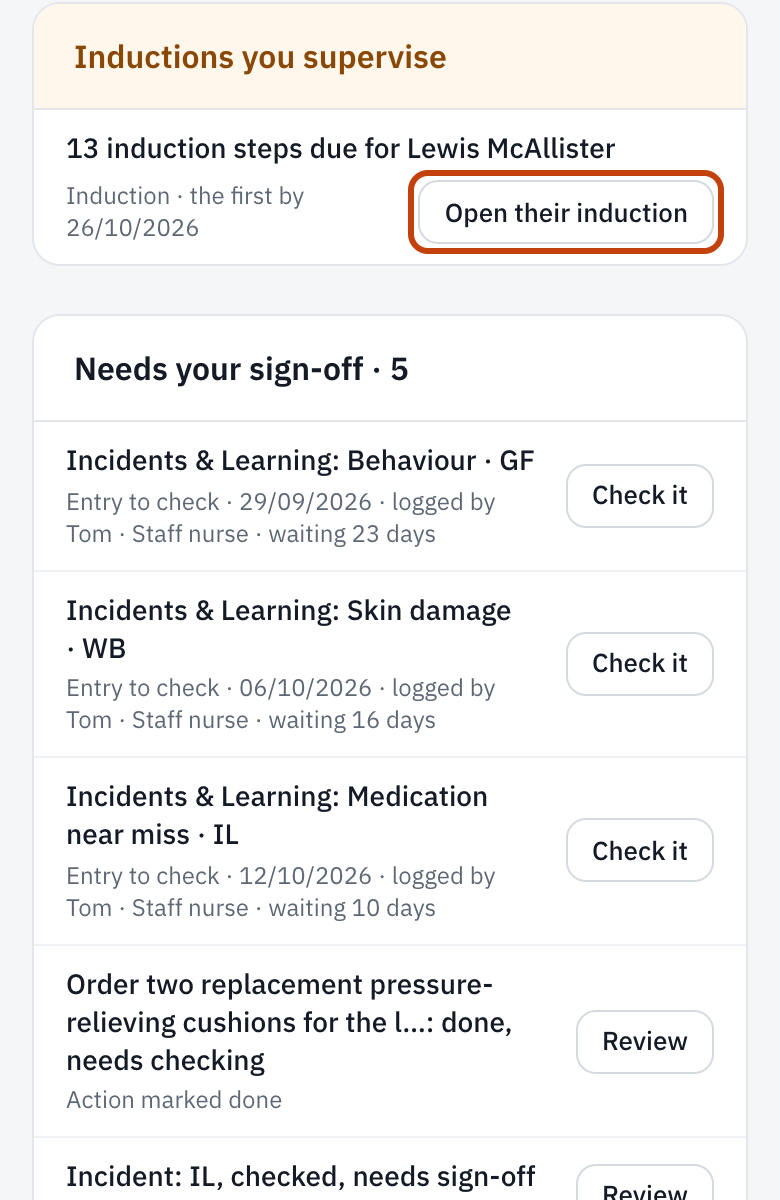Review the replacement pressure-relieving cushions action
The height and width of the screenshot is (1200, 780).
pyautogui.click(x=645, y=1041)
